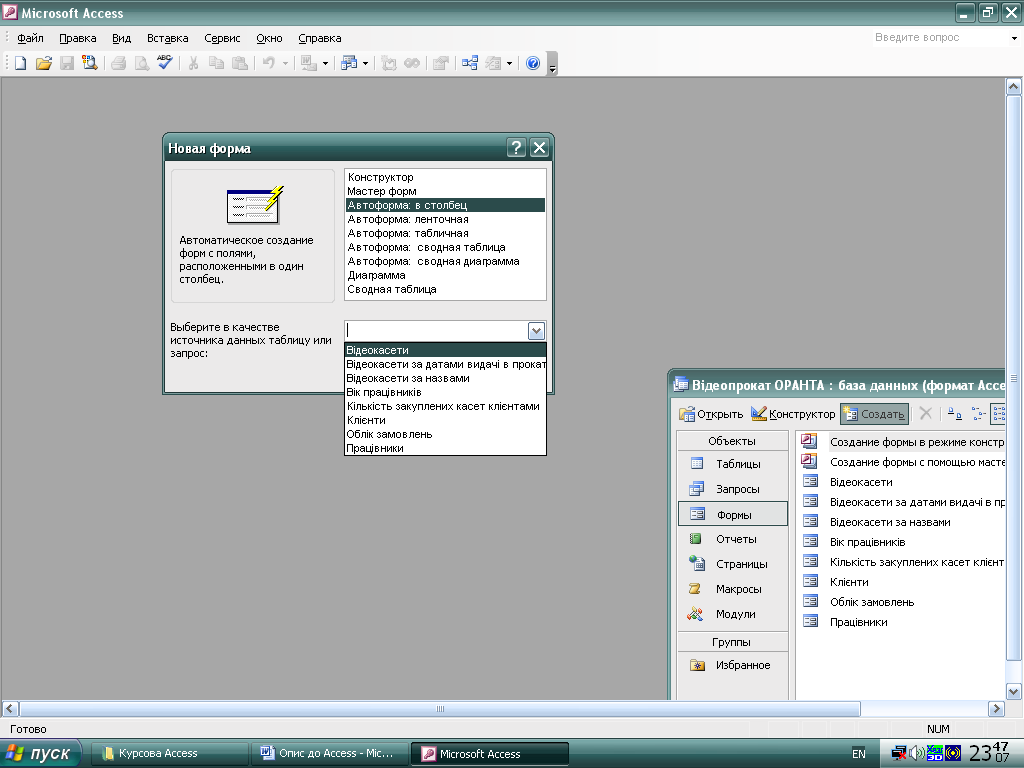The image size is (1024, 768).
Task: Click the Undo arrow toolbar icon
Action: click(x=268, y=63)
